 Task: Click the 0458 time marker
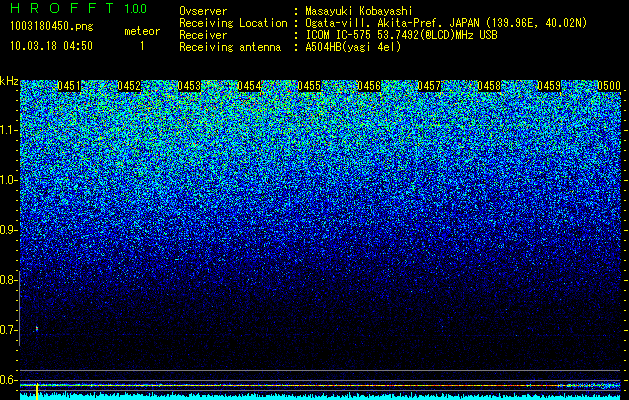489,86
